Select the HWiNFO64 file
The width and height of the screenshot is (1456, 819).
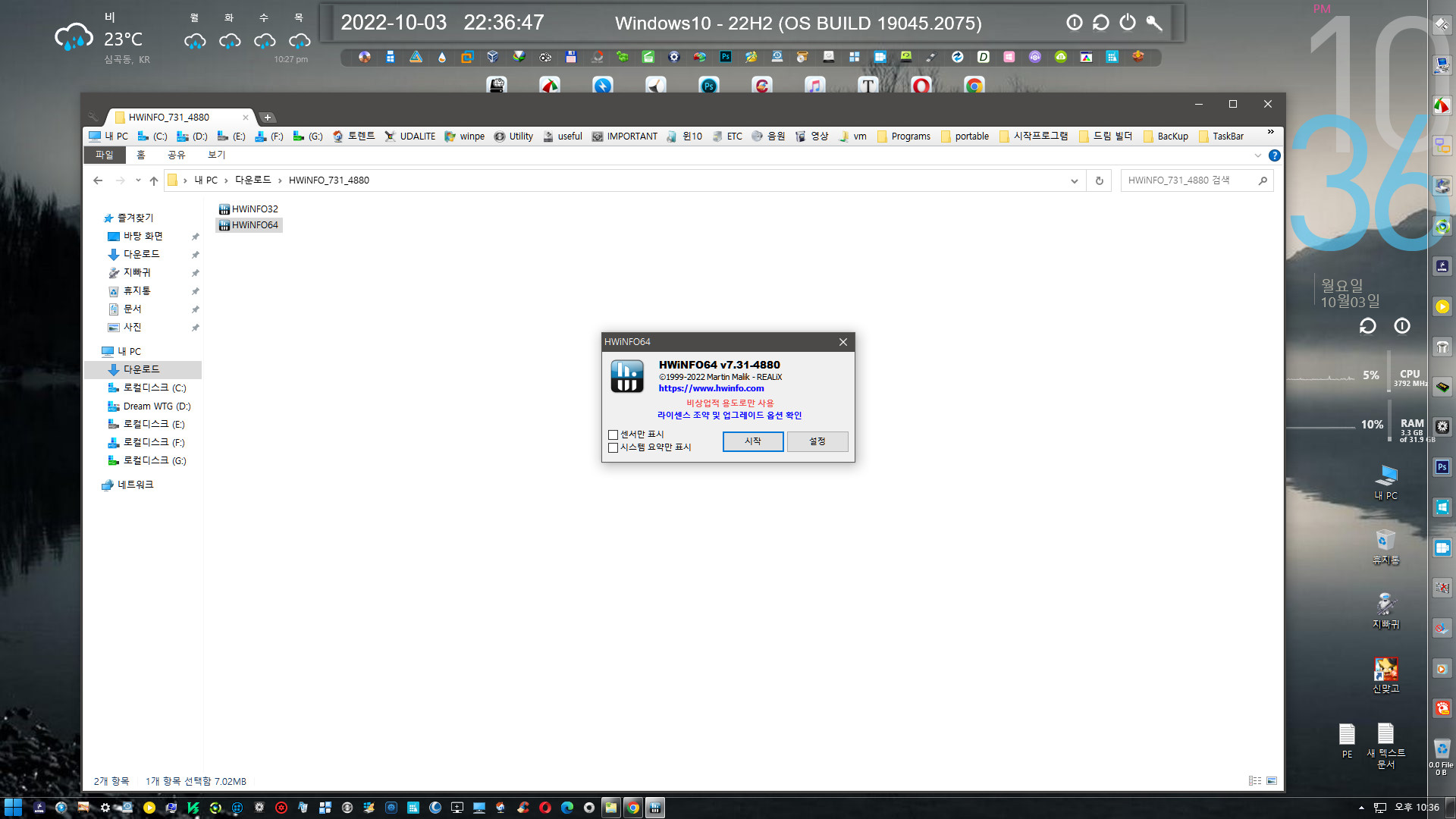coord(248,225)
